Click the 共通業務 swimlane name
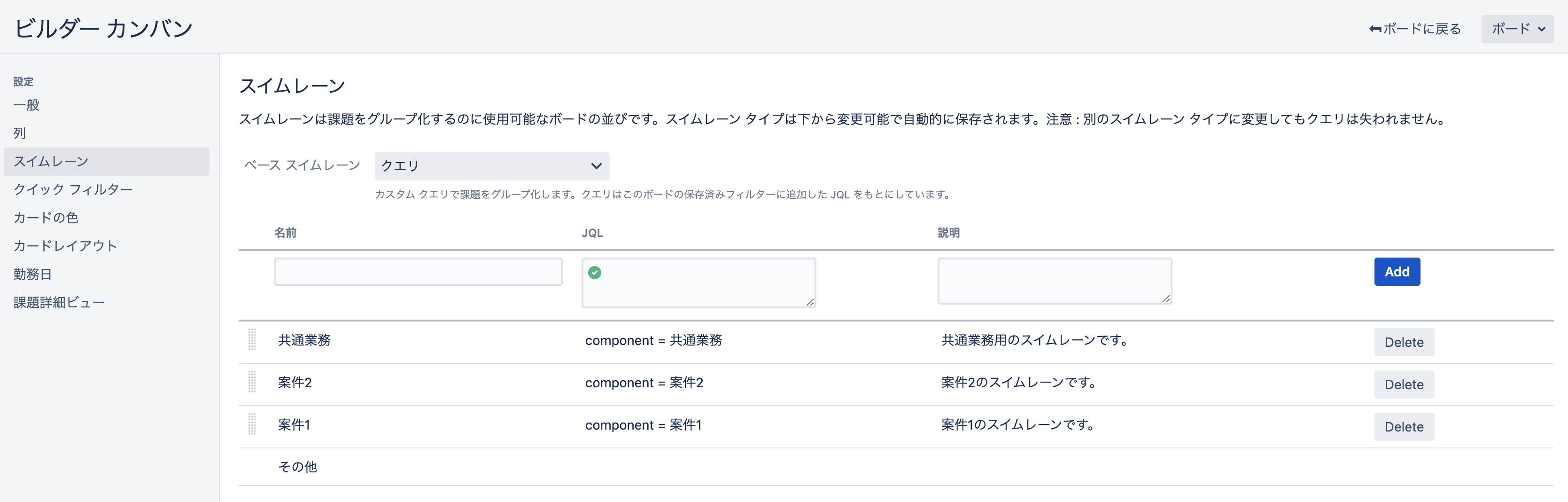 pos(304,340)
